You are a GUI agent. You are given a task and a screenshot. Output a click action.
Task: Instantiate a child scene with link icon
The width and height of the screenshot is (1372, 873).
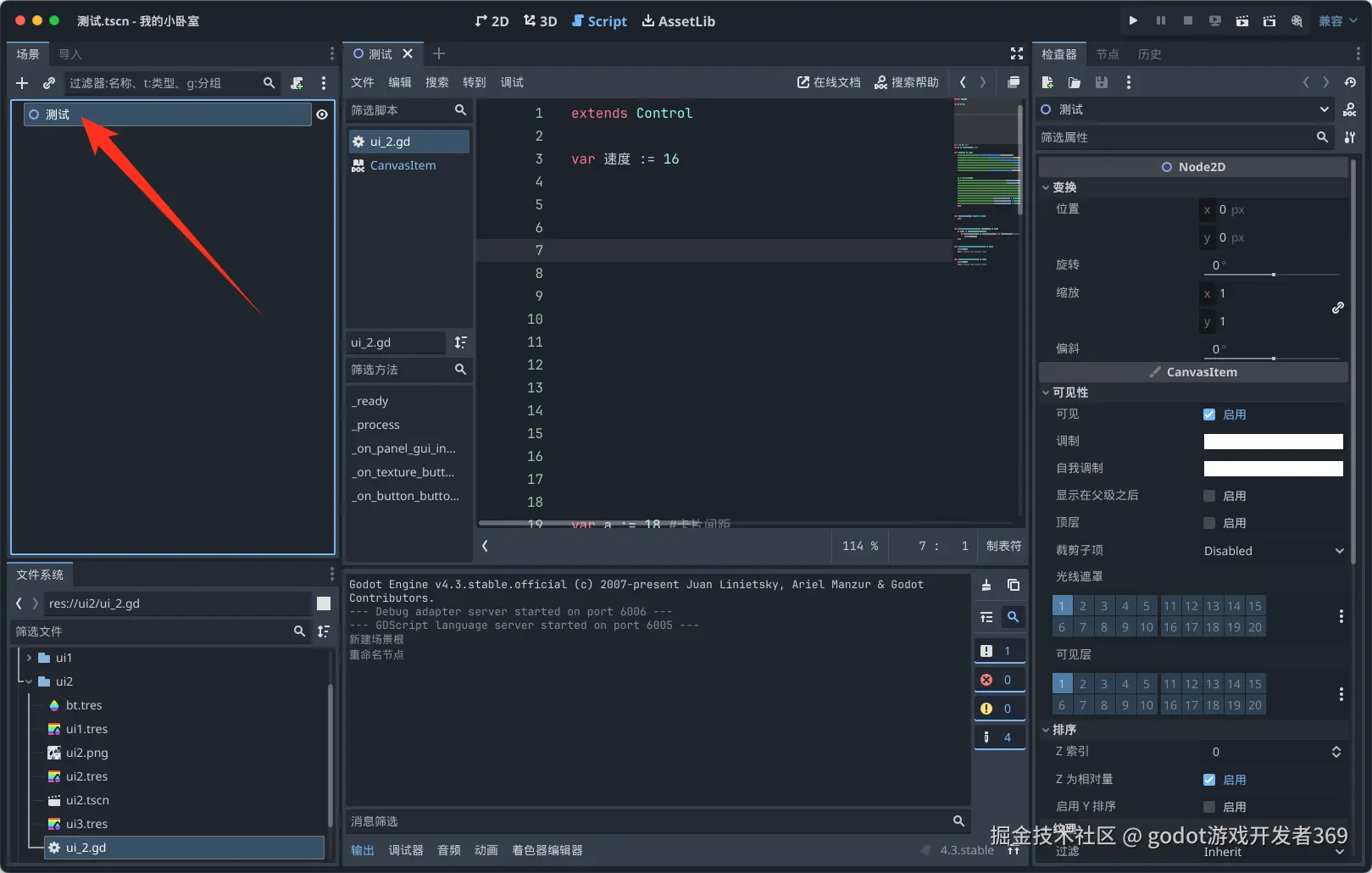pos(49,83)
